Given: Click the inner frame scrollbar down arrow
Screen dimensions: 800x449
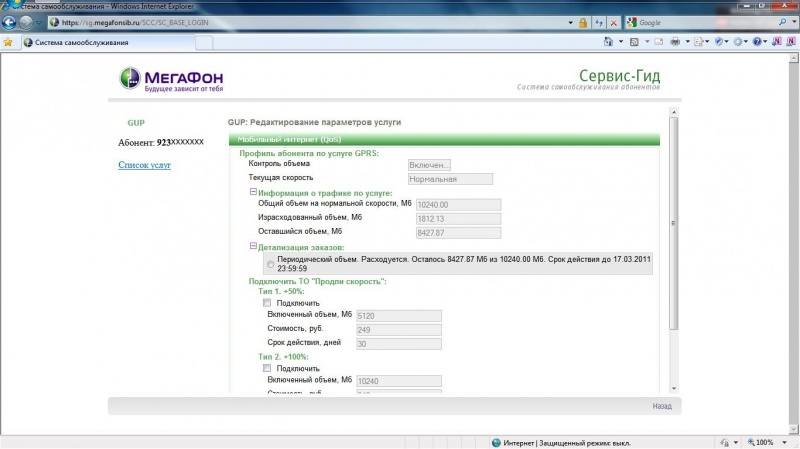Looking at the screenshot, I should (674, 389).
